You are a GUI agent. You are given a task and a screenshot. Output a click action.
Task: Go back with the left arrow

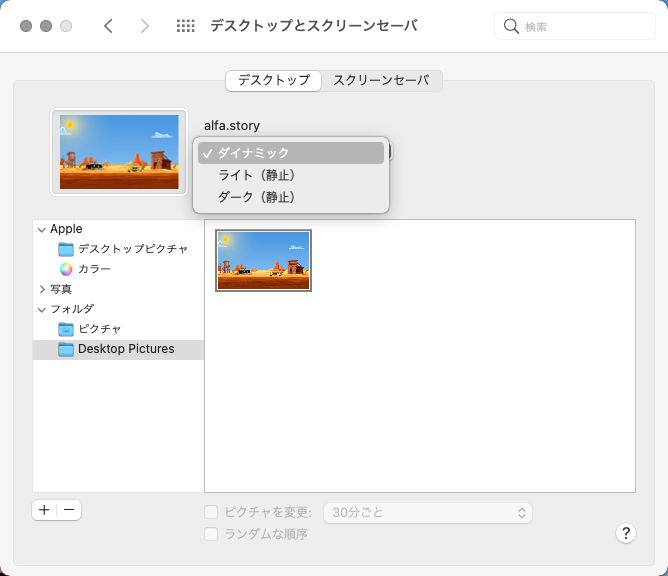pos(109,26)
